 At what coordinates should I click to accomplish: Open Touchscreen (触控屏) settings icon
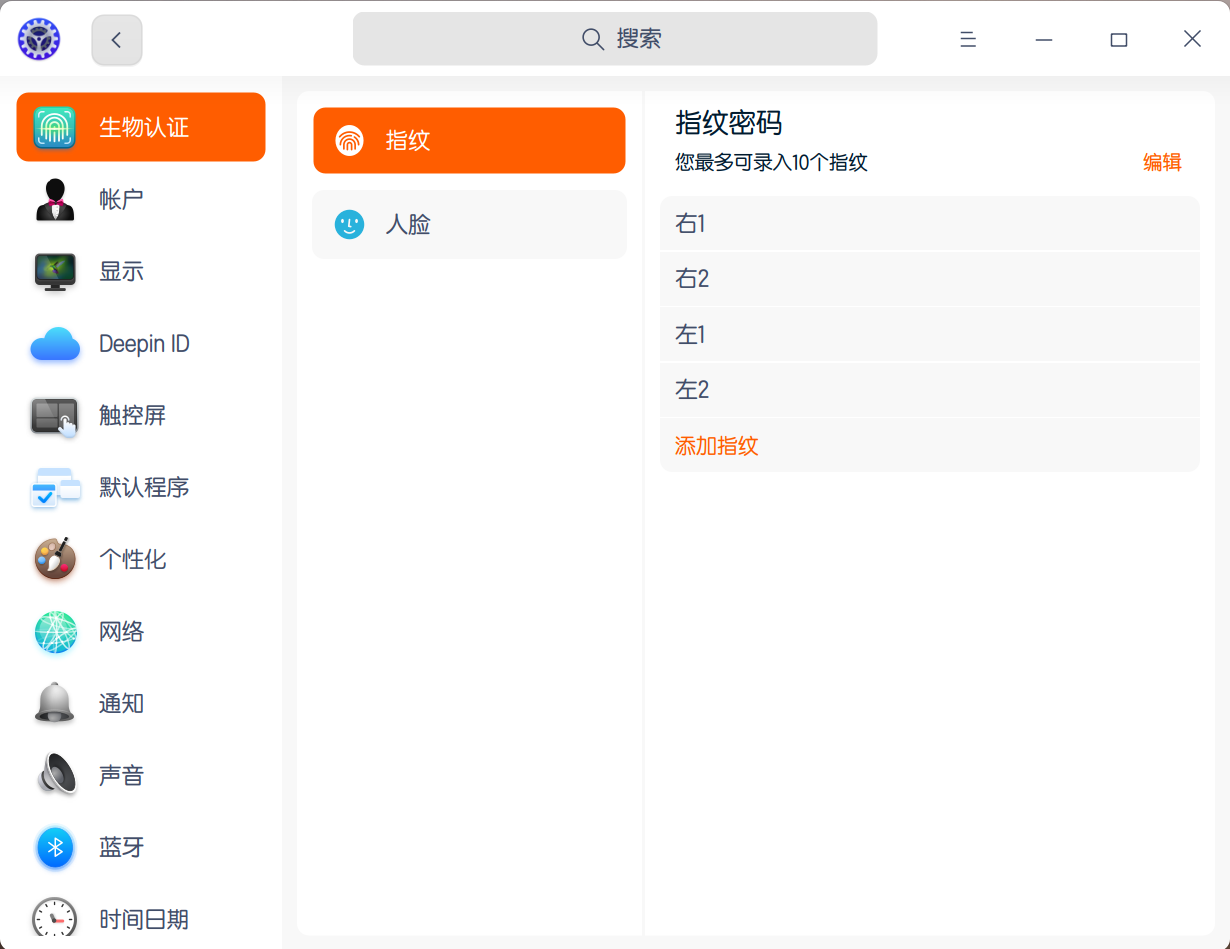pos(55,416)
